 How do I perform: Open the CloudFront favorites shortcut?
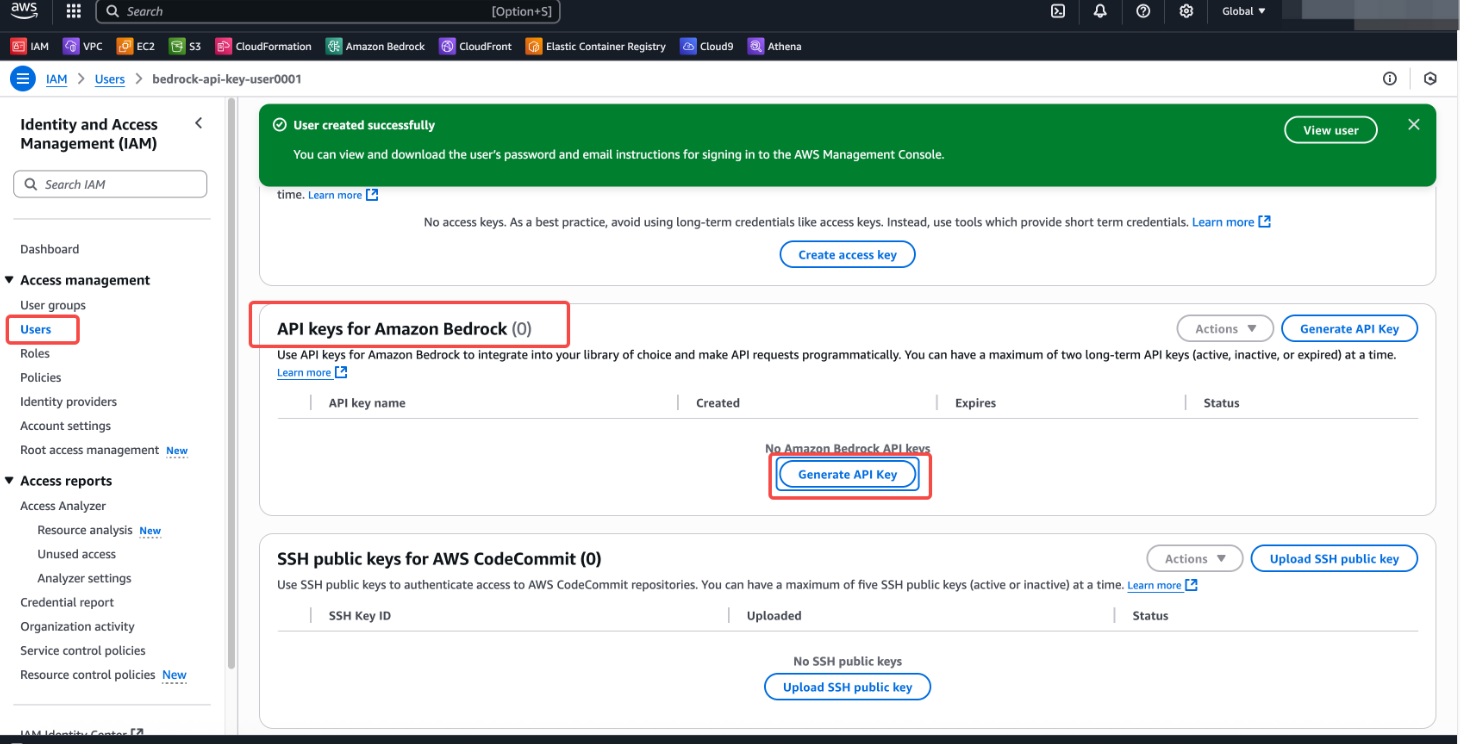(x=475, y=46)
